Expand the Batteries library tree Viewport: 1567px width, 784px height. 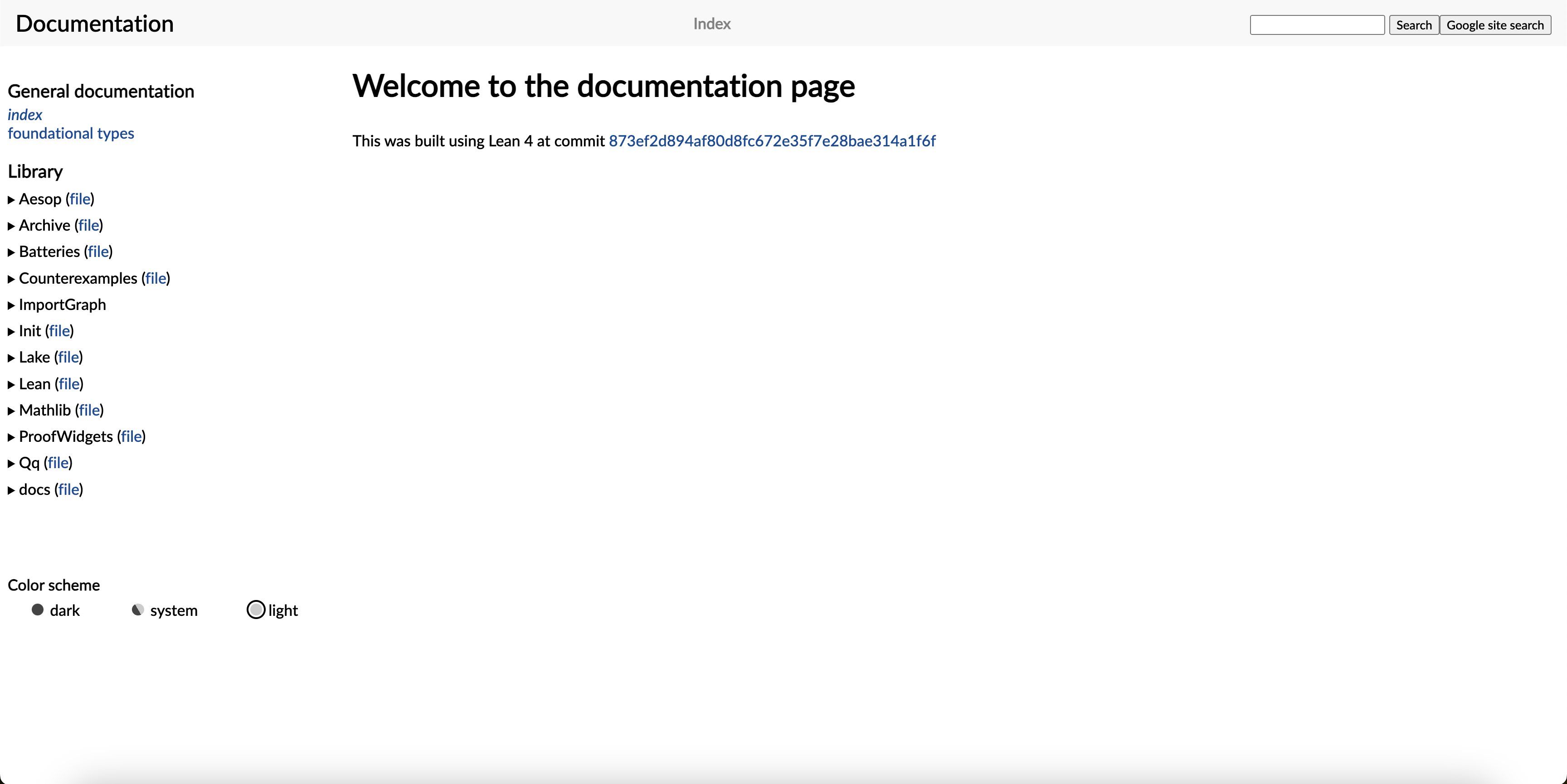tap(11, 252)
